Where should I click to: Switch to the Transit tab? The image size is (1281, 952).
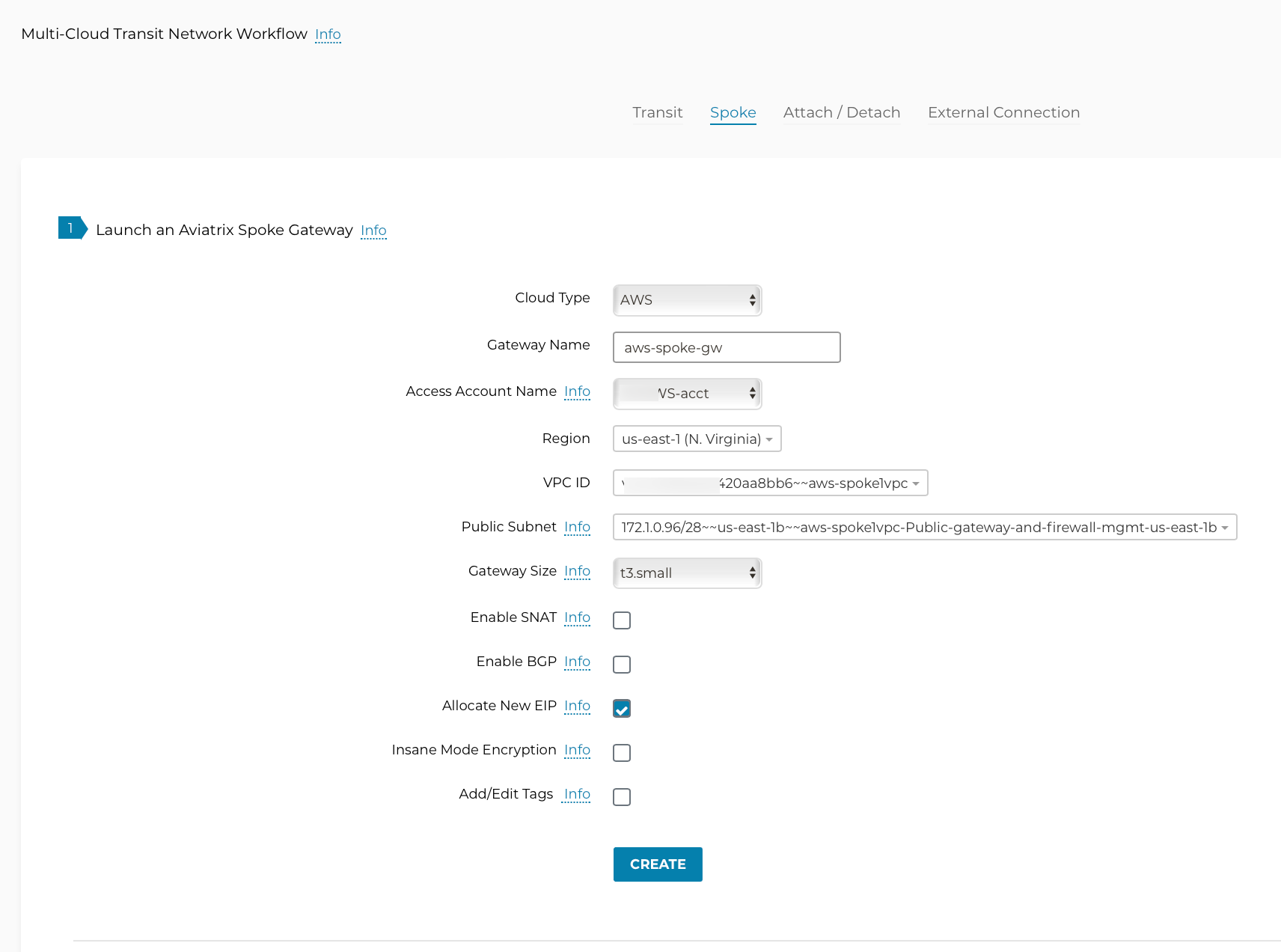click(657, 112)
